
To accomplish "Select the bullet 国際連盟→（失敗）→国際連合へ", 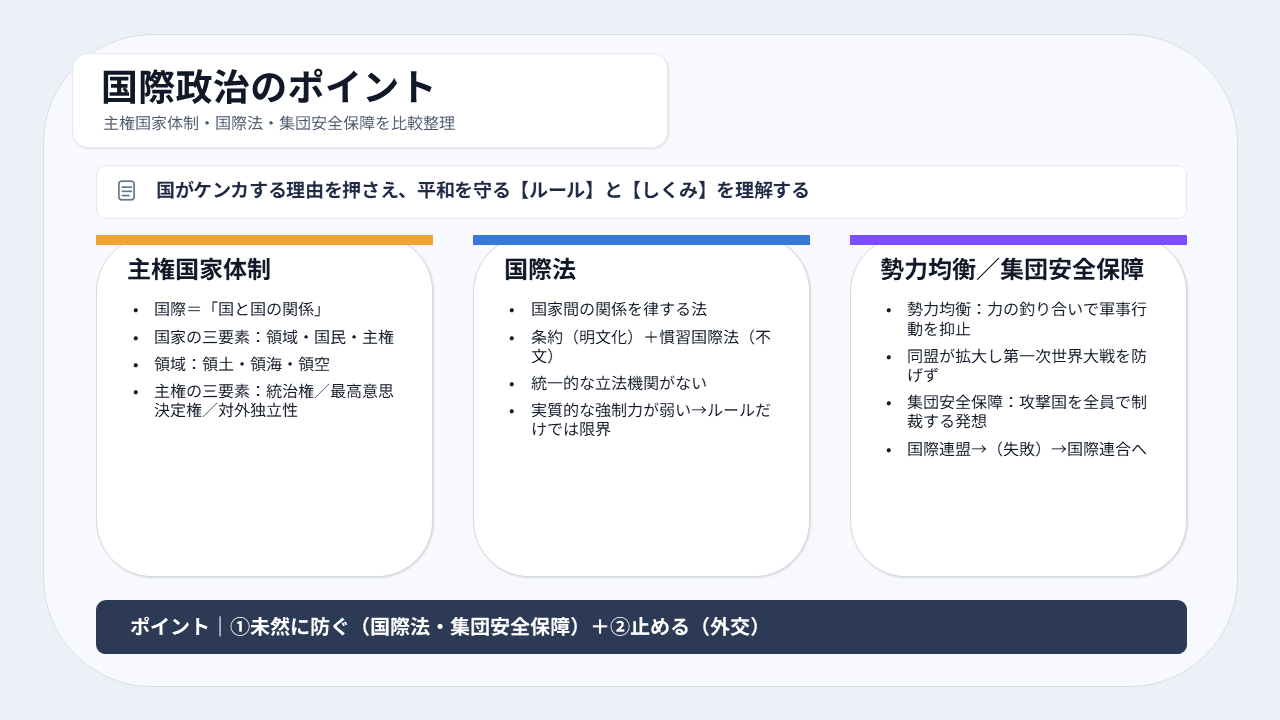I will click(x=1026, y=450).
